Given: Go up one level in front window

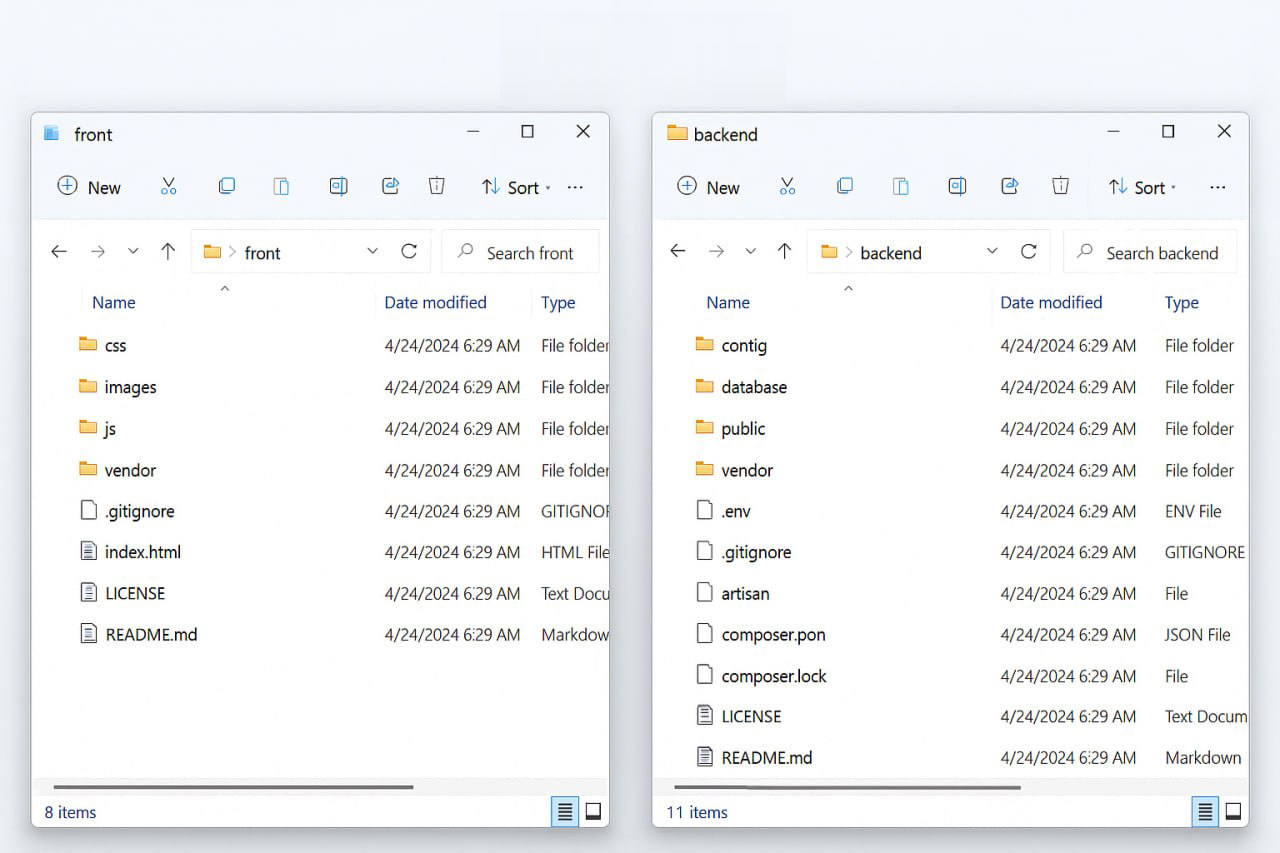Looking at the screenshot, I should pyautogui.click(x=168, y=252).
